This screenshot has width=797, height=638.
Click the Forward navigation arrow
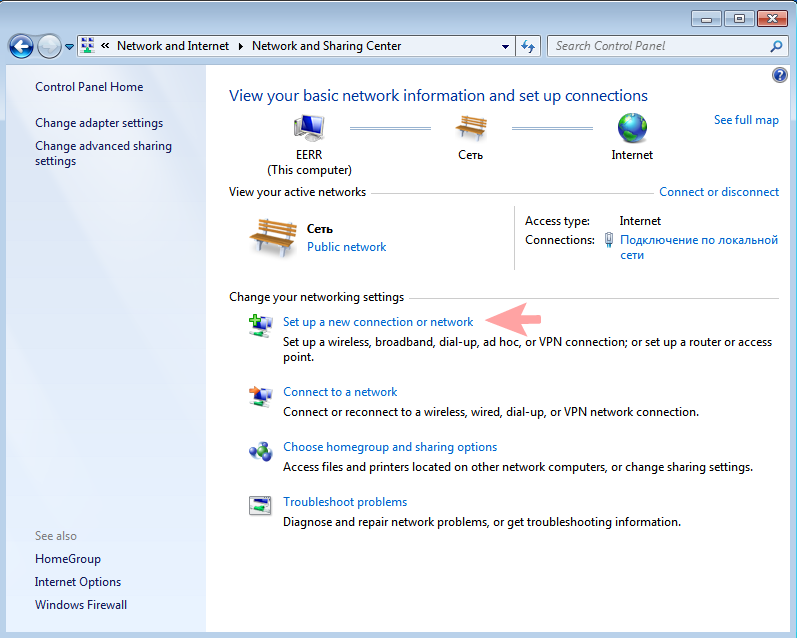click(49, 47)
